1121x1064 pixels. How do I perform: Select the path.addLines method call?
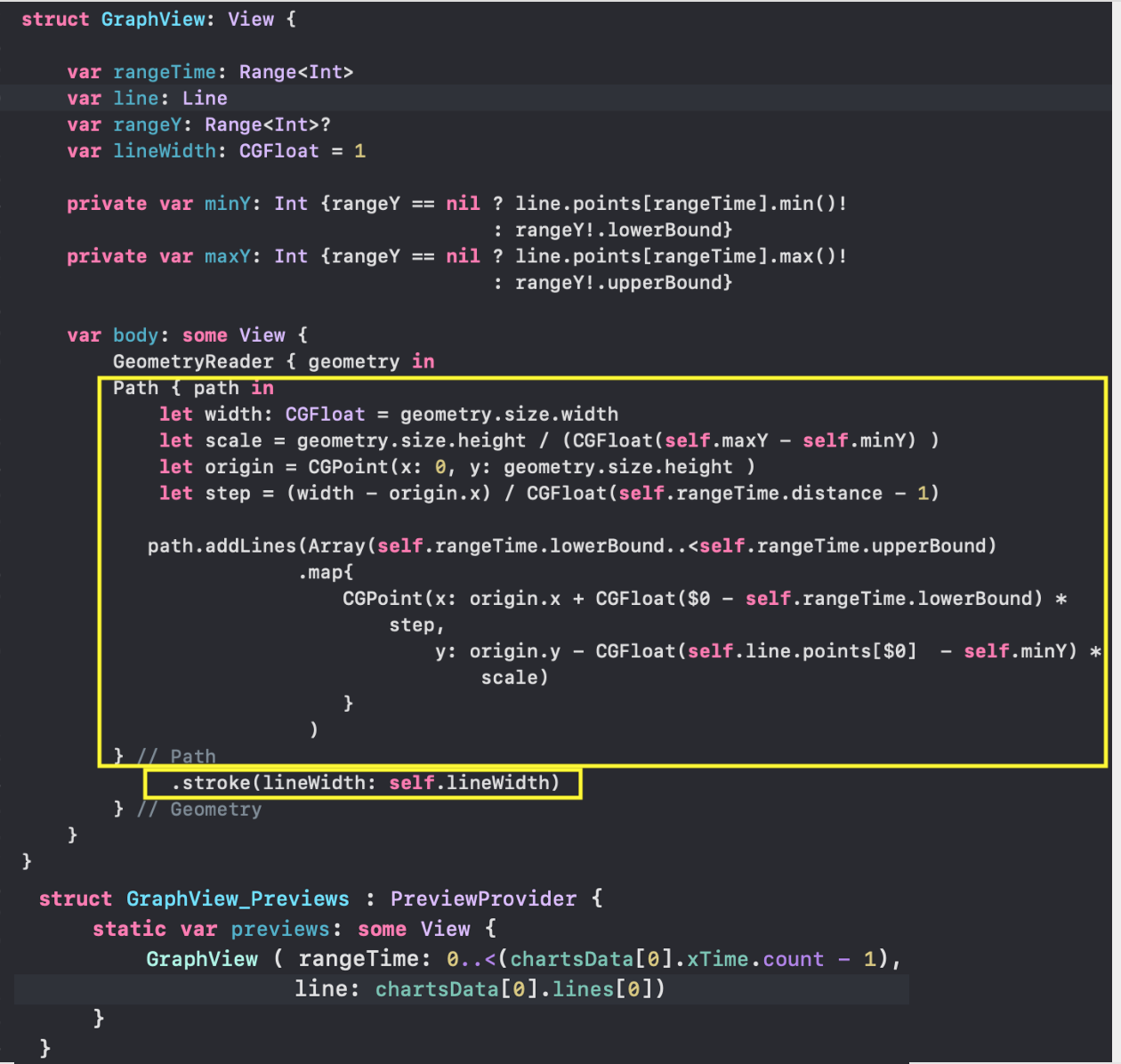(x=267, y=545)
